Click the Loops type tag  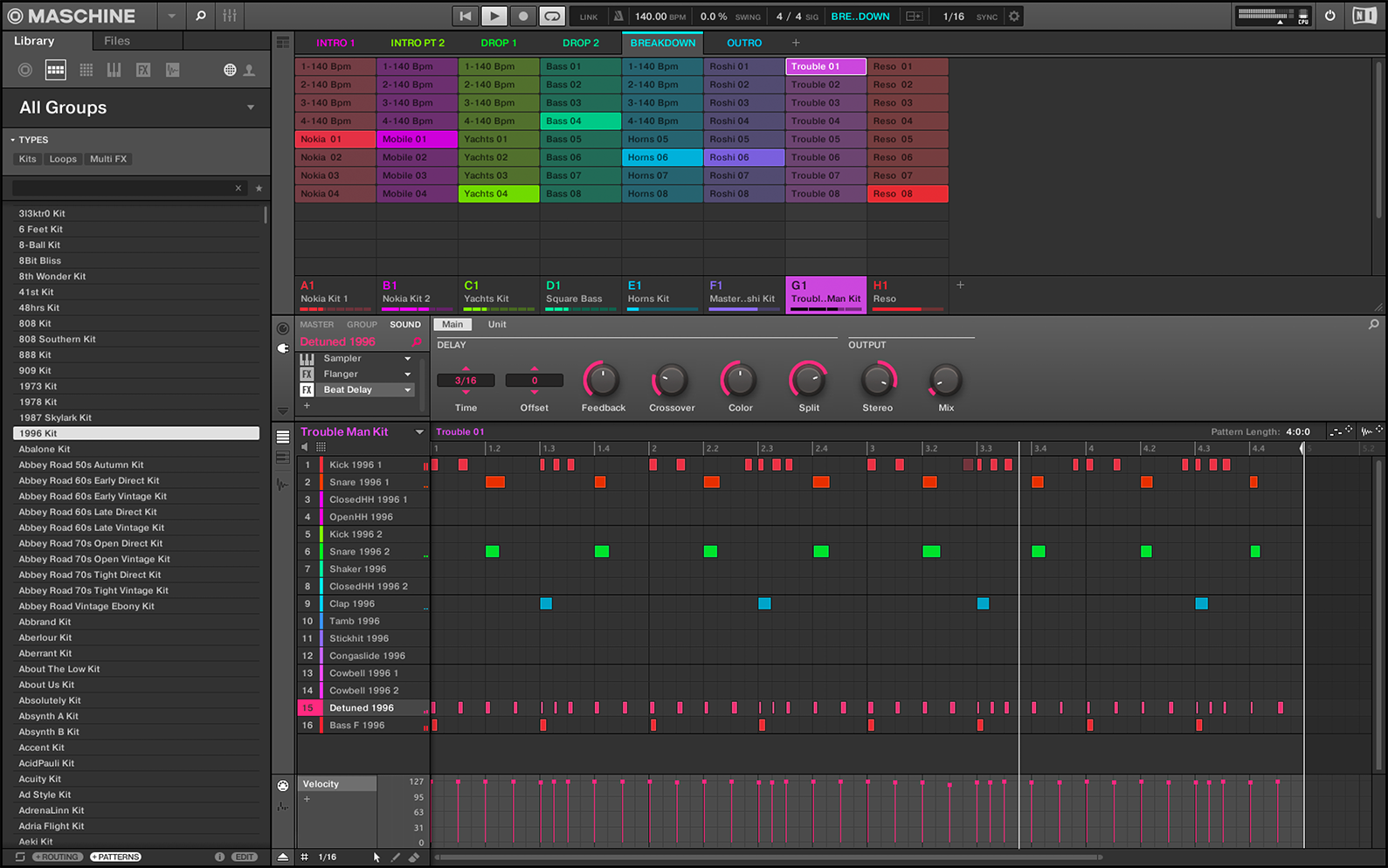[63, 159]
